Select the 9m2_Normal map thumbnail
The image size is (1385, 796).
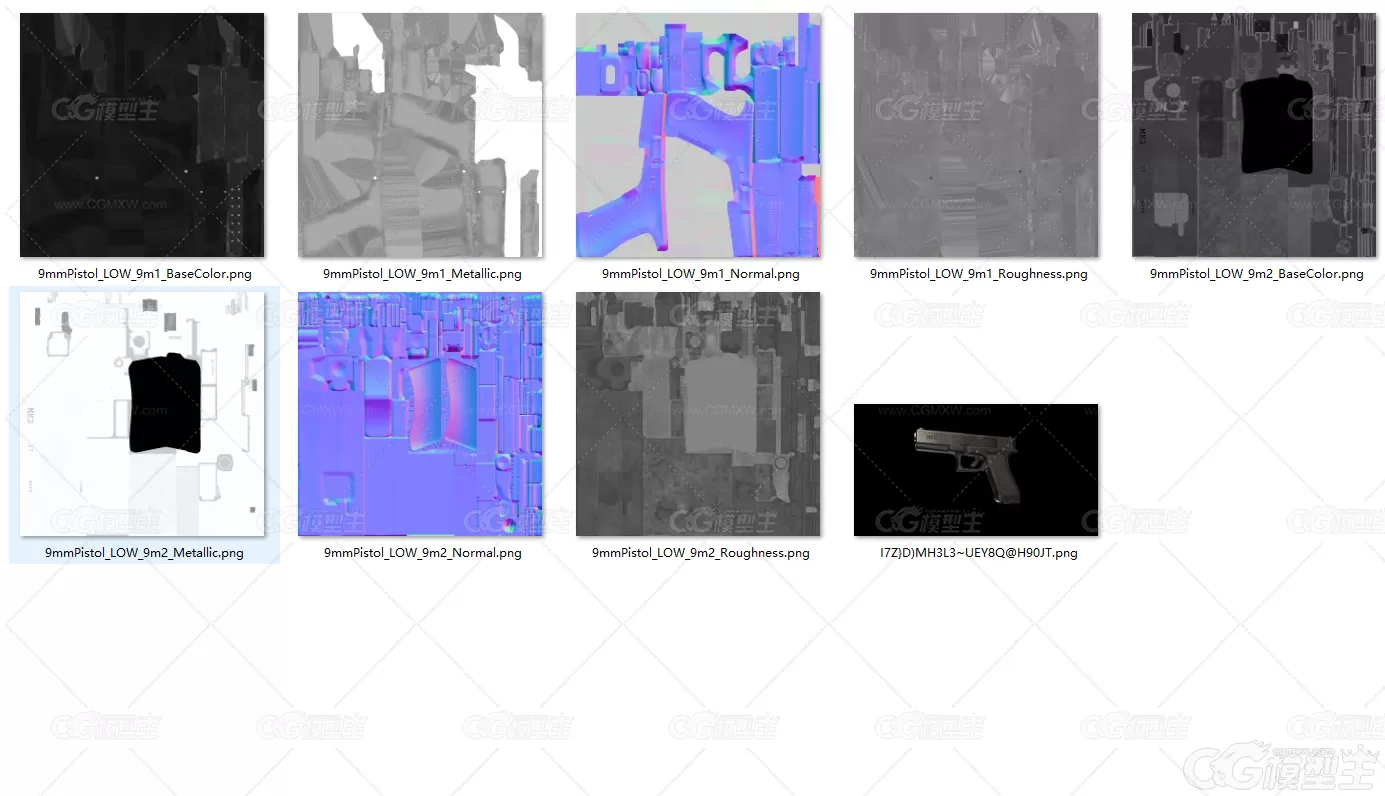pyautogui.click(x=420, y=414)
